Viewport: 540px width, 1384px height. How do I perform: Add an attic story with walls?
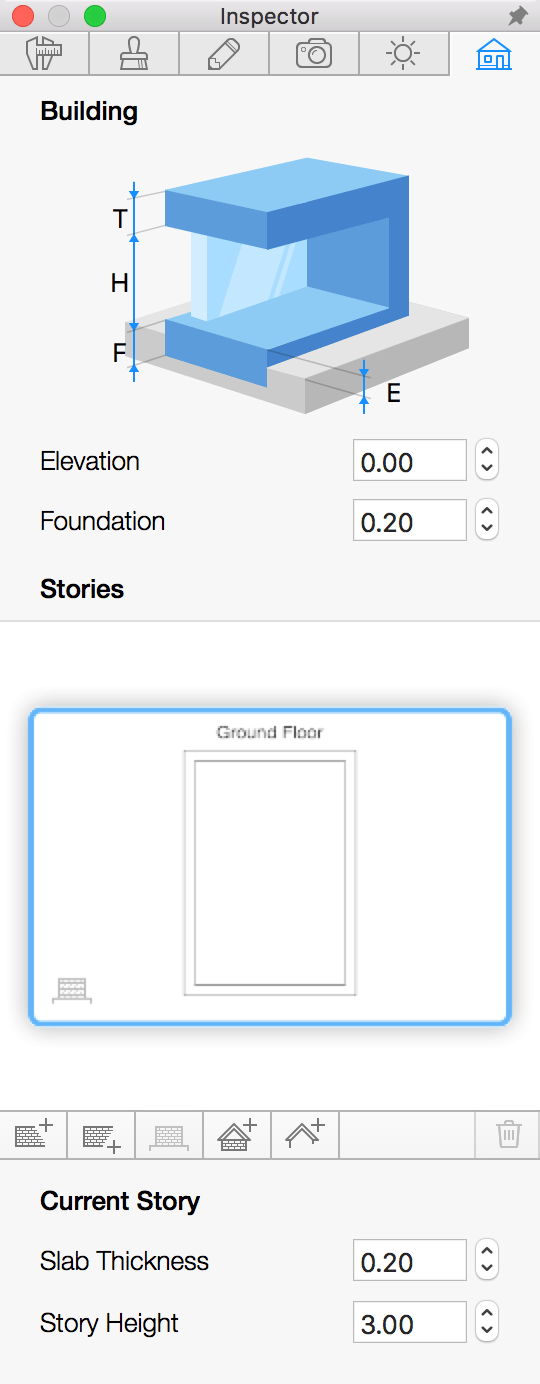click(237, 1135)
